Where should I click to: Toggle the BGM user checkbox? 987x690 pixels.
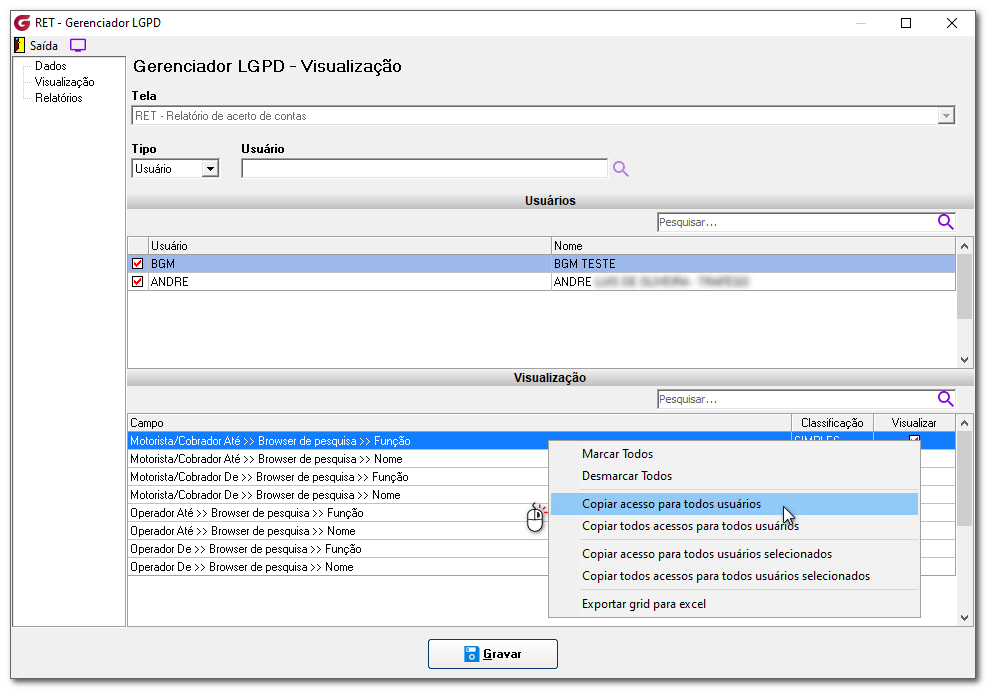click(x=137, y=264)
